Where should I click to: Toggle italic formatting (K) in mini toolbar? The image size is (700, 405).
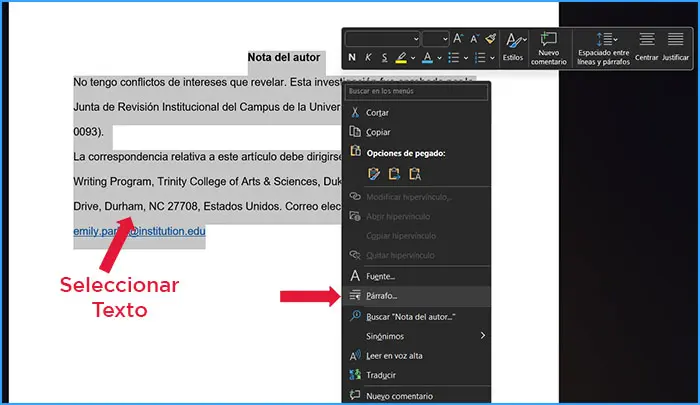[x=368, y=58]
